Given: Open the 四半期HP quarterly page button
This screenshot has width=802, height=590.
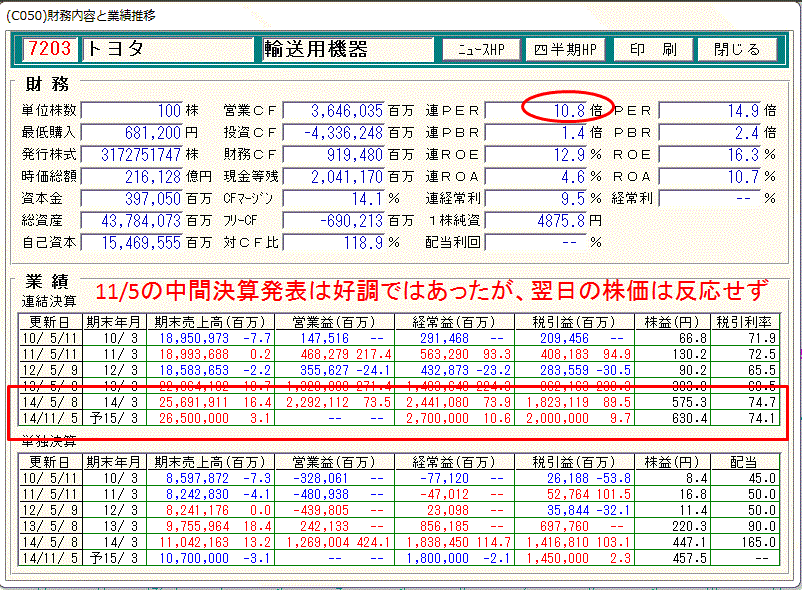Looking at the screenshot, I should [565, 50].
